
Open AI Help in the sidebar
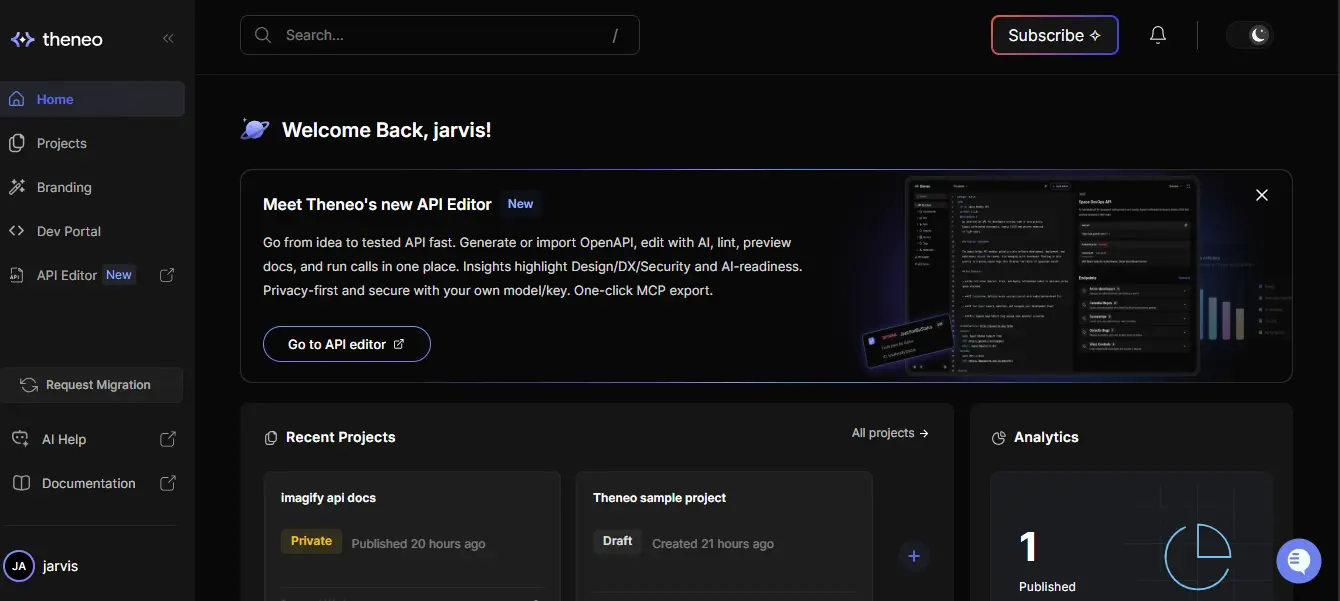click(64, 439)
